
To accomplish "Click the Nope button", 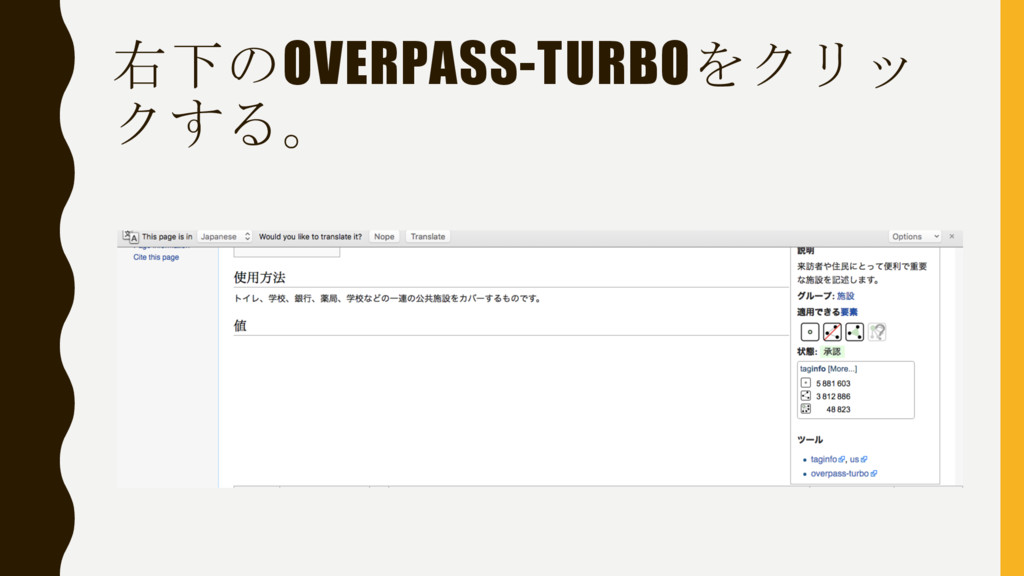I will pos(384,236).
